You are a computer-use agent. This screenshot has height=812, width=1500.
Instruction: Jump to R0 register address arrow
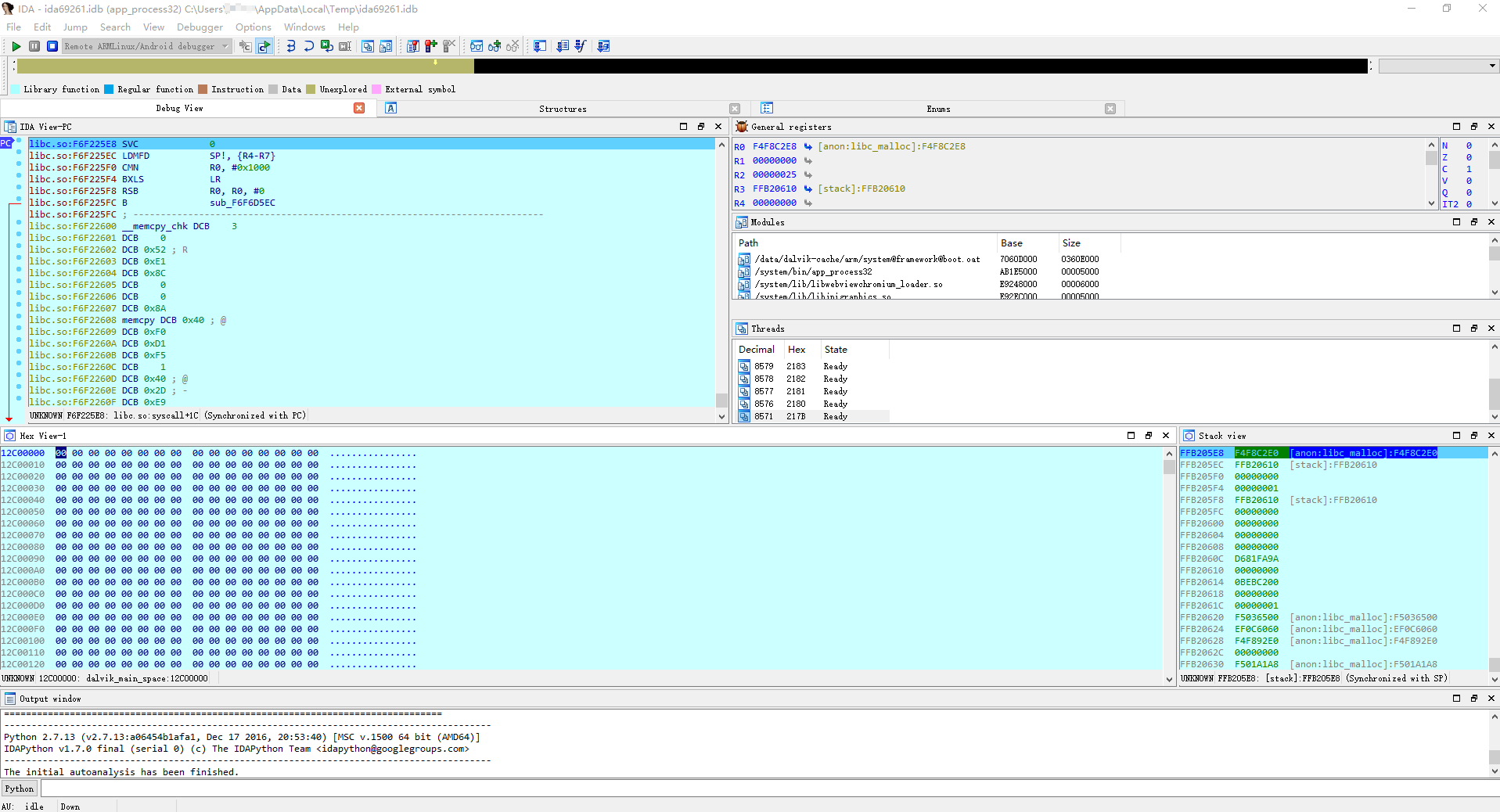click(808, 146)
